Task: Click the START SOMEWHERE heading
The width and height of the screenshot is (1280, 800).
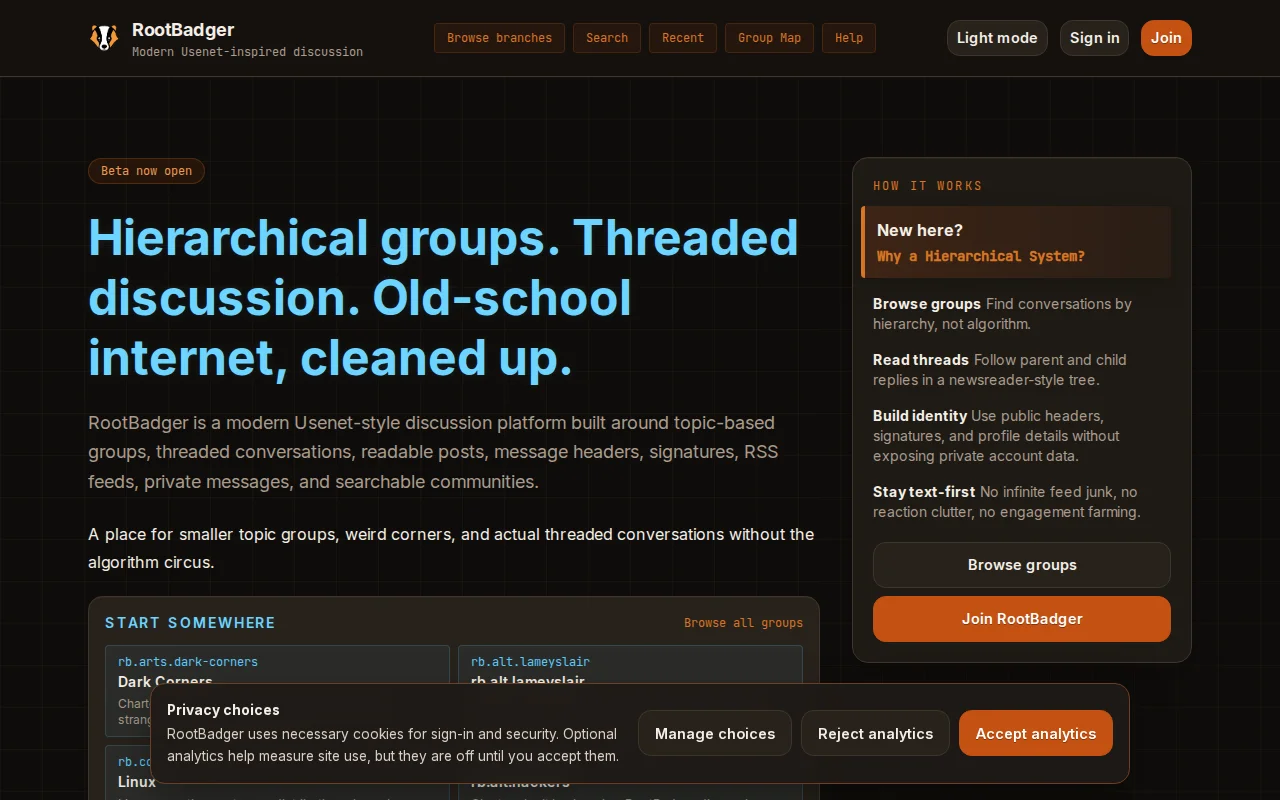Action: (x=190, y=623)
